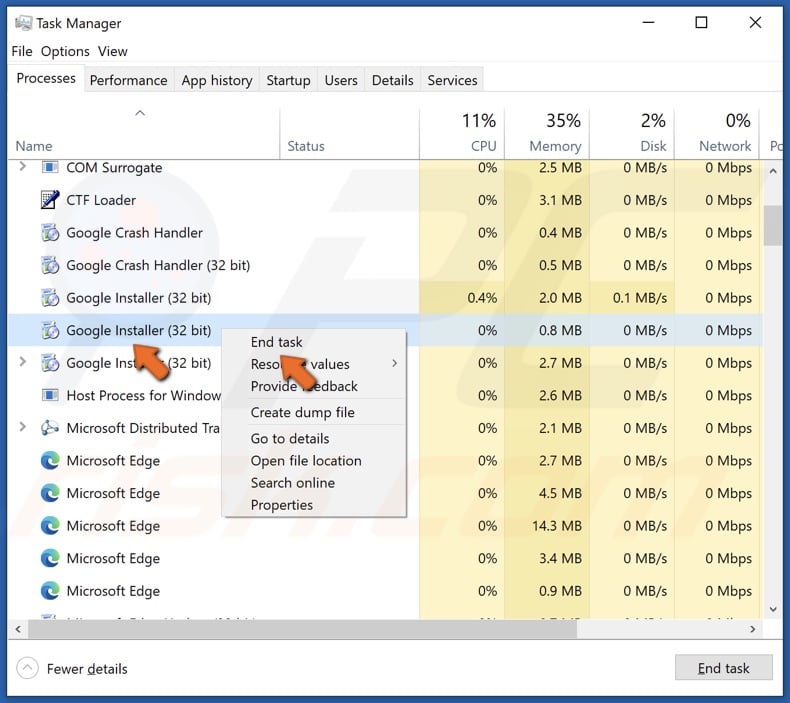790x703 pixels.
Task: Expand the COM Surrogate process group
Action: coord(22,166)
